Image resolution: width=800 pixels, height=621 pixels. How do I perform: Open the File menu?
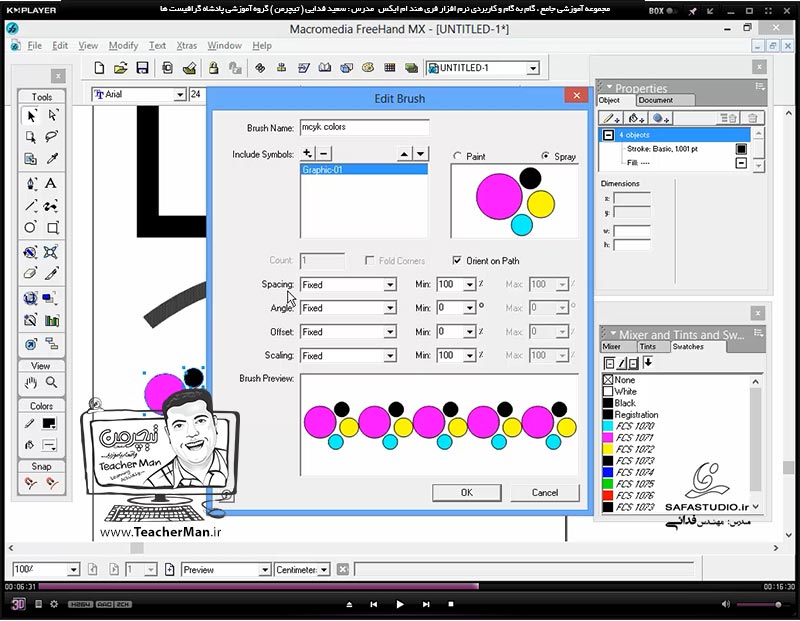(34, 46)
